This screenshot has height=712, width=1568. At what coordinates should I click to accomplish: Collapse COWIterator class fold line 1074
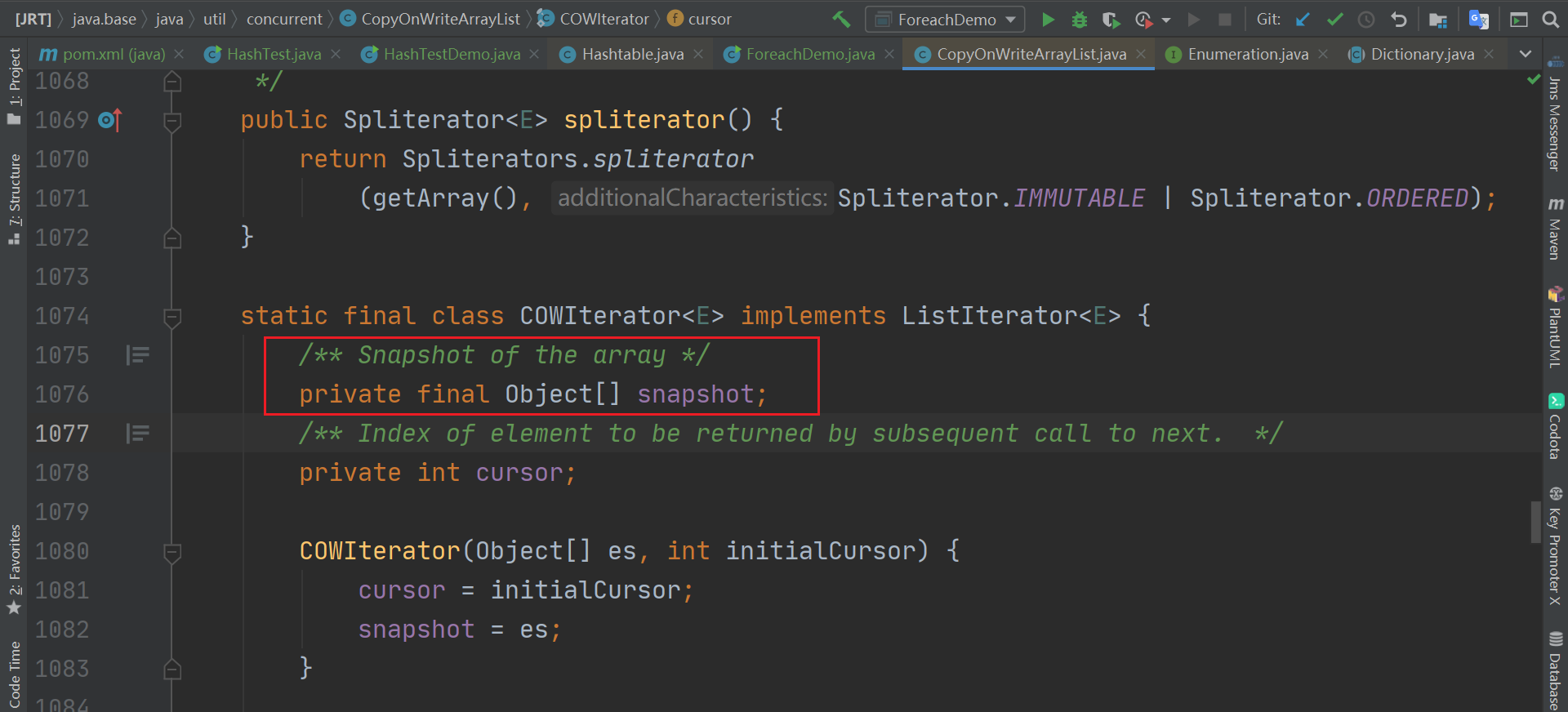tap(172, 317)
